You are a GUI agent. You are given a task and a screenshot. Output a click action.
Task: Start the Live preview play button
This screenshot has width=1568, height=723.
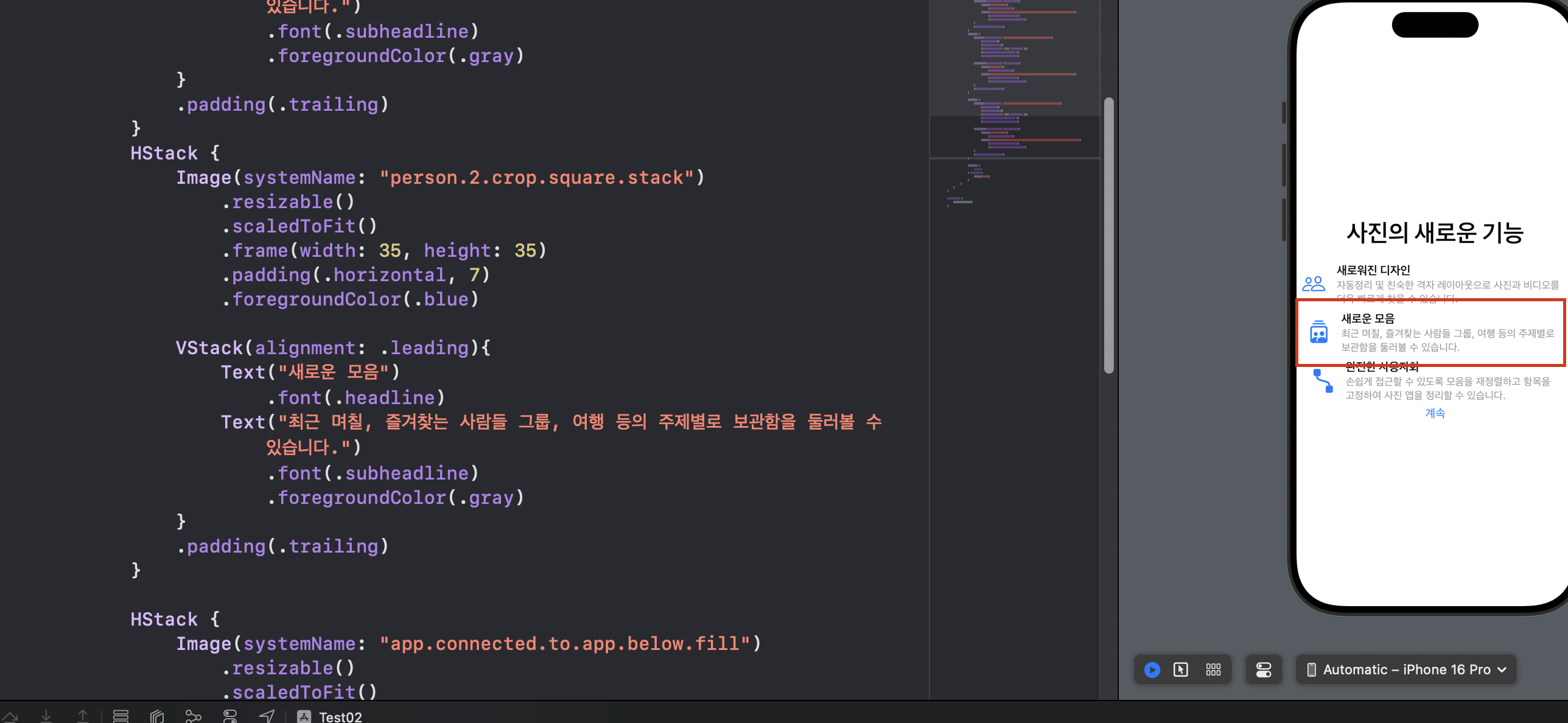(1152, 670)
